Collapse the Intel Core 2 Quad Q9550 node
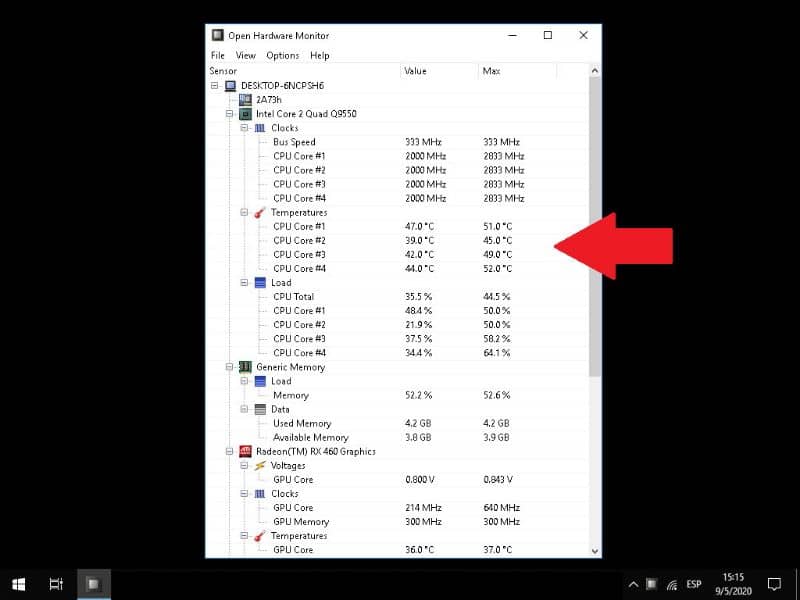Viewport: 800px width, 600px height. [230, 114]
